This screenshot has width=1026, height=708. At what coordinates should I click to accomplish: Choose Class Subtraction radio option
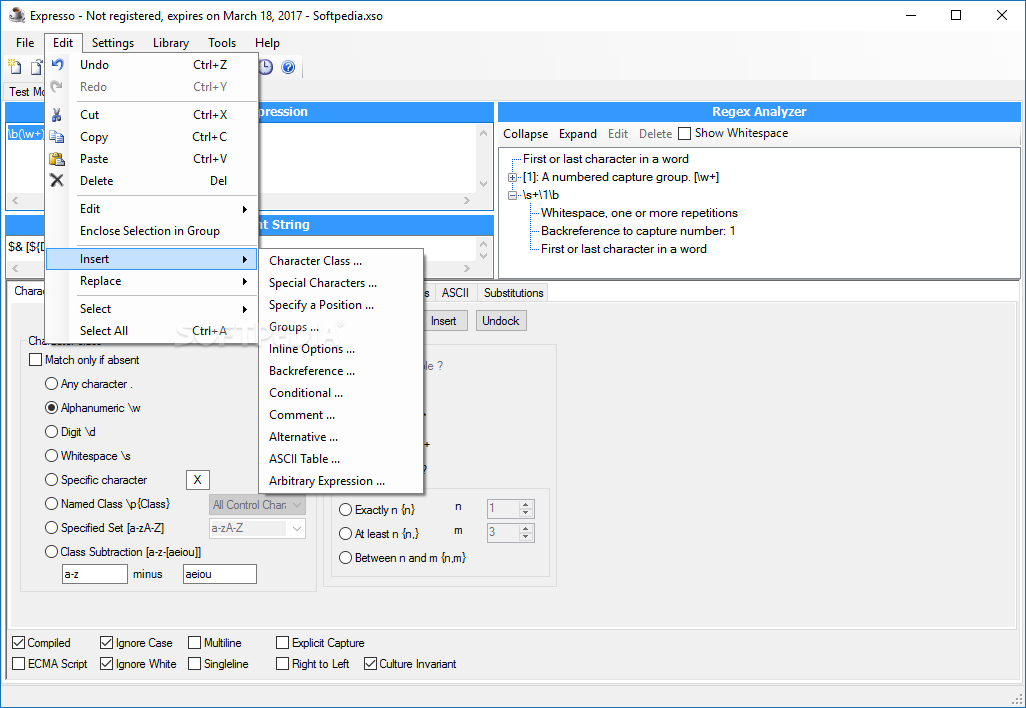tap(51, 552)
